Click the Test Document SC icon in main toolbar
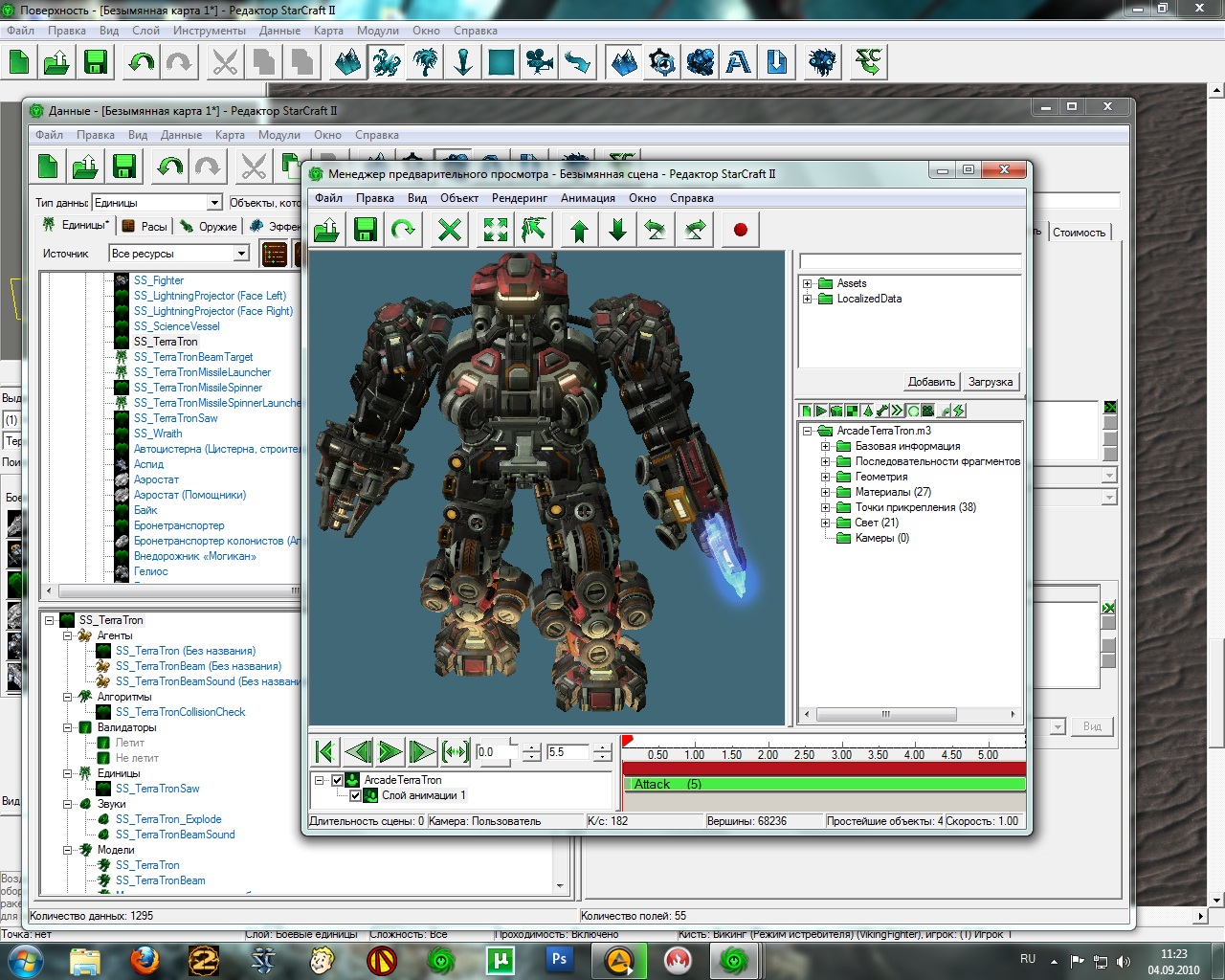Screen dimensions: 1225x980 click(x=869, y=63)
